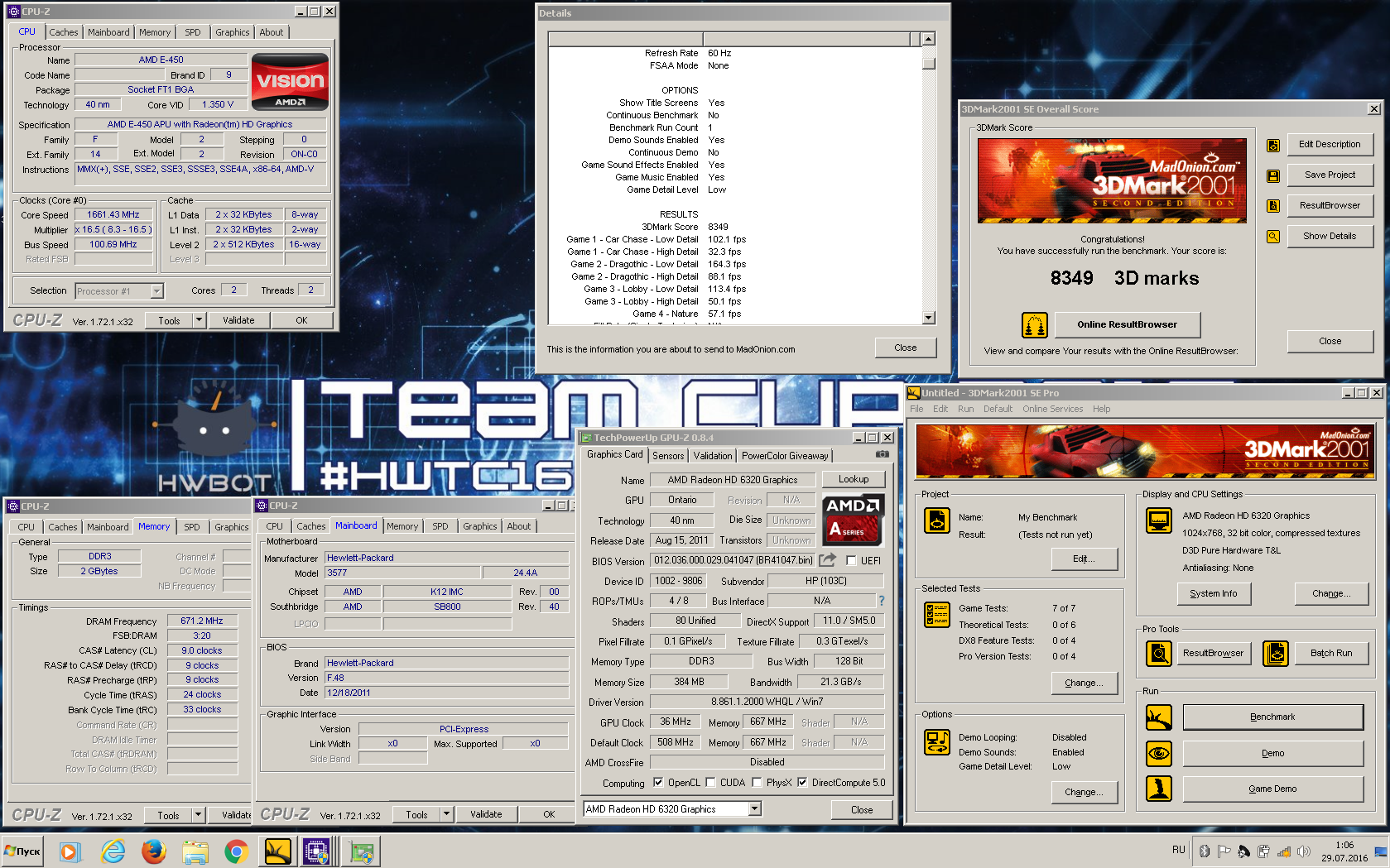The width and height of the screenshot is (1390, 868).
Task: Click the Selected Tests checklist icon
Action: (937, 615)
